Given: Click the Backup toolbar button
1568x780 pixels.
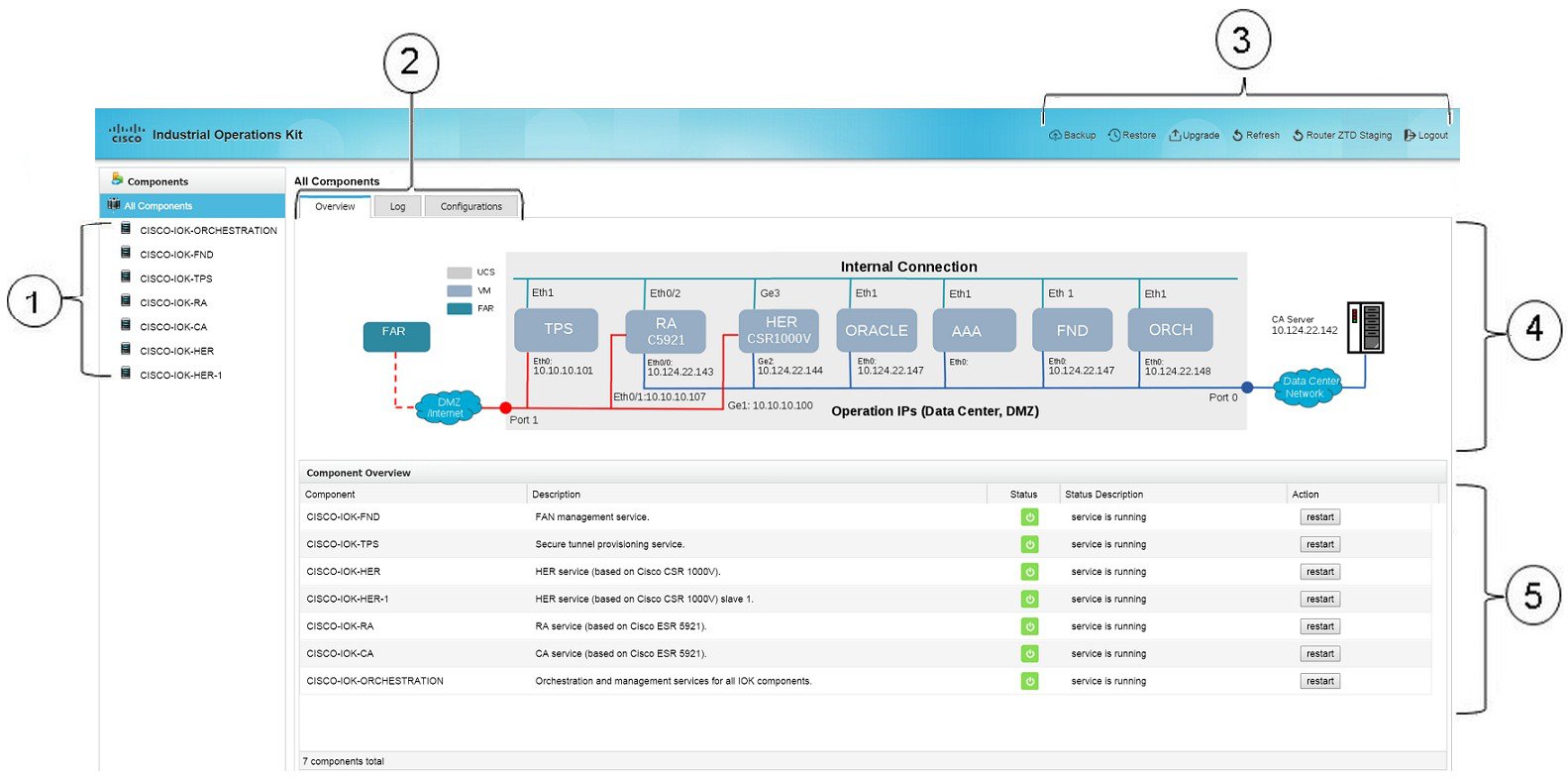Looking at the screenshot, I should [x=1073, y=135].
